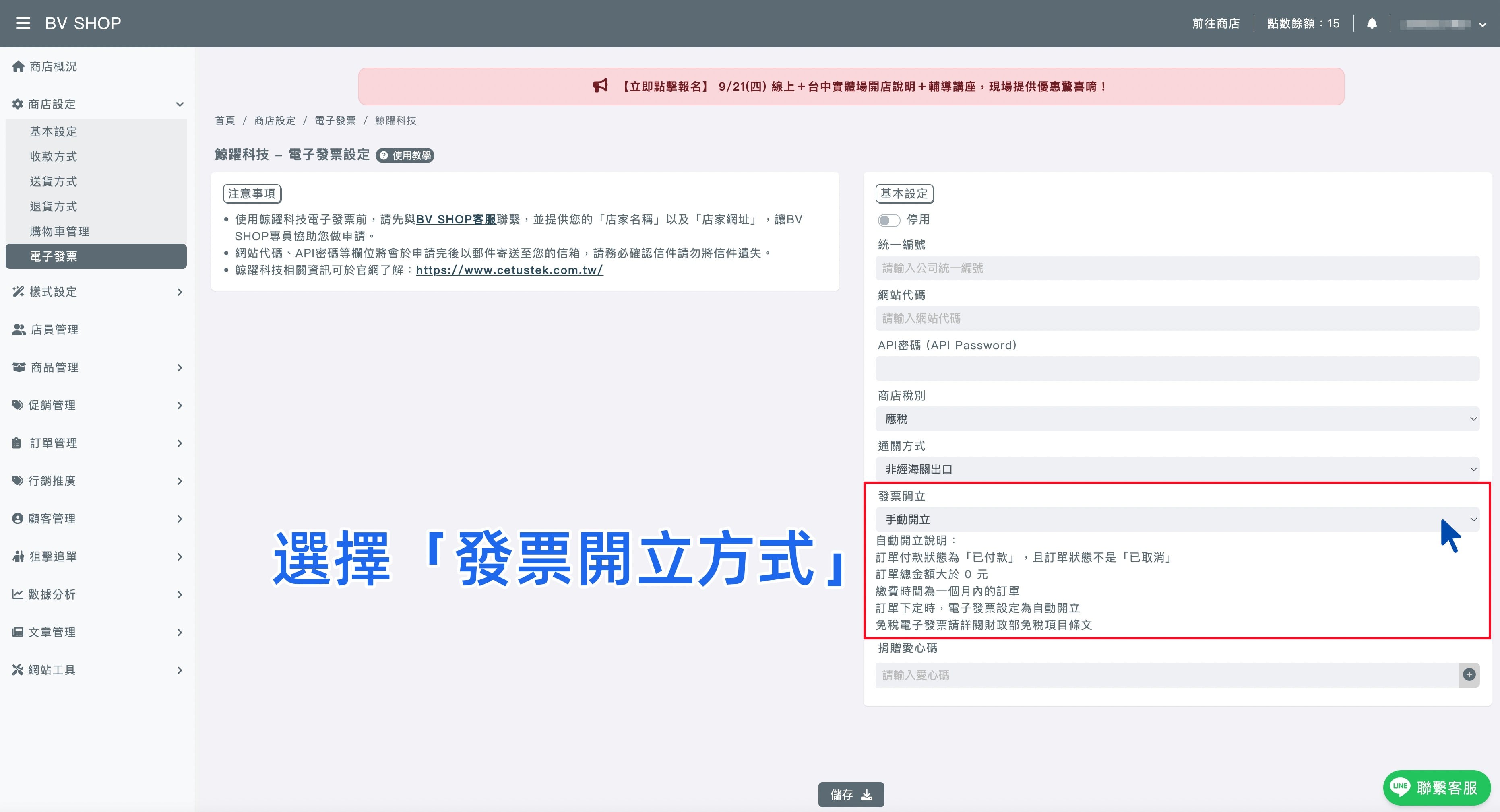Image resolution: width=1500 pixels, height=812 pixels.
Task: Click the 商店設定 gear icon
Action: coord(18,104)
